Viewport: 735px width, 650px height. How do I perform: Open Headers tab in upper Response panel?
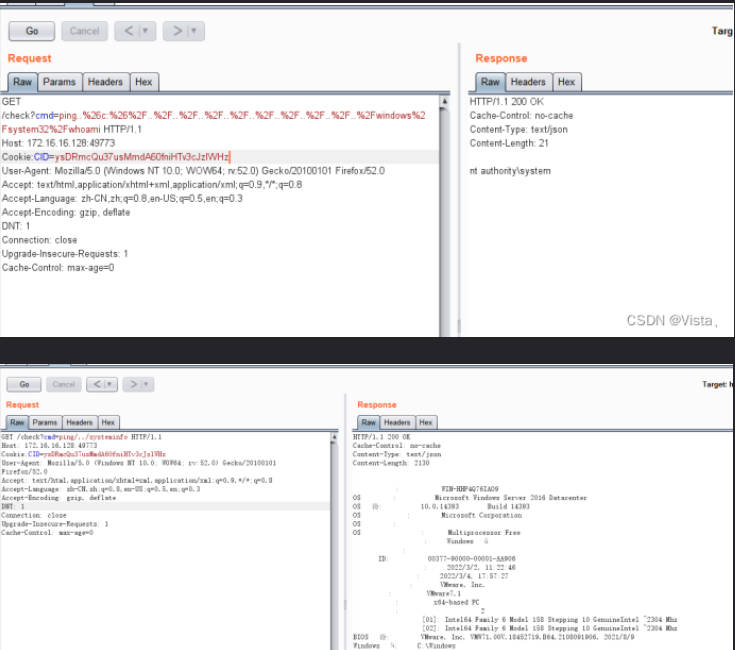coord(528,82)
